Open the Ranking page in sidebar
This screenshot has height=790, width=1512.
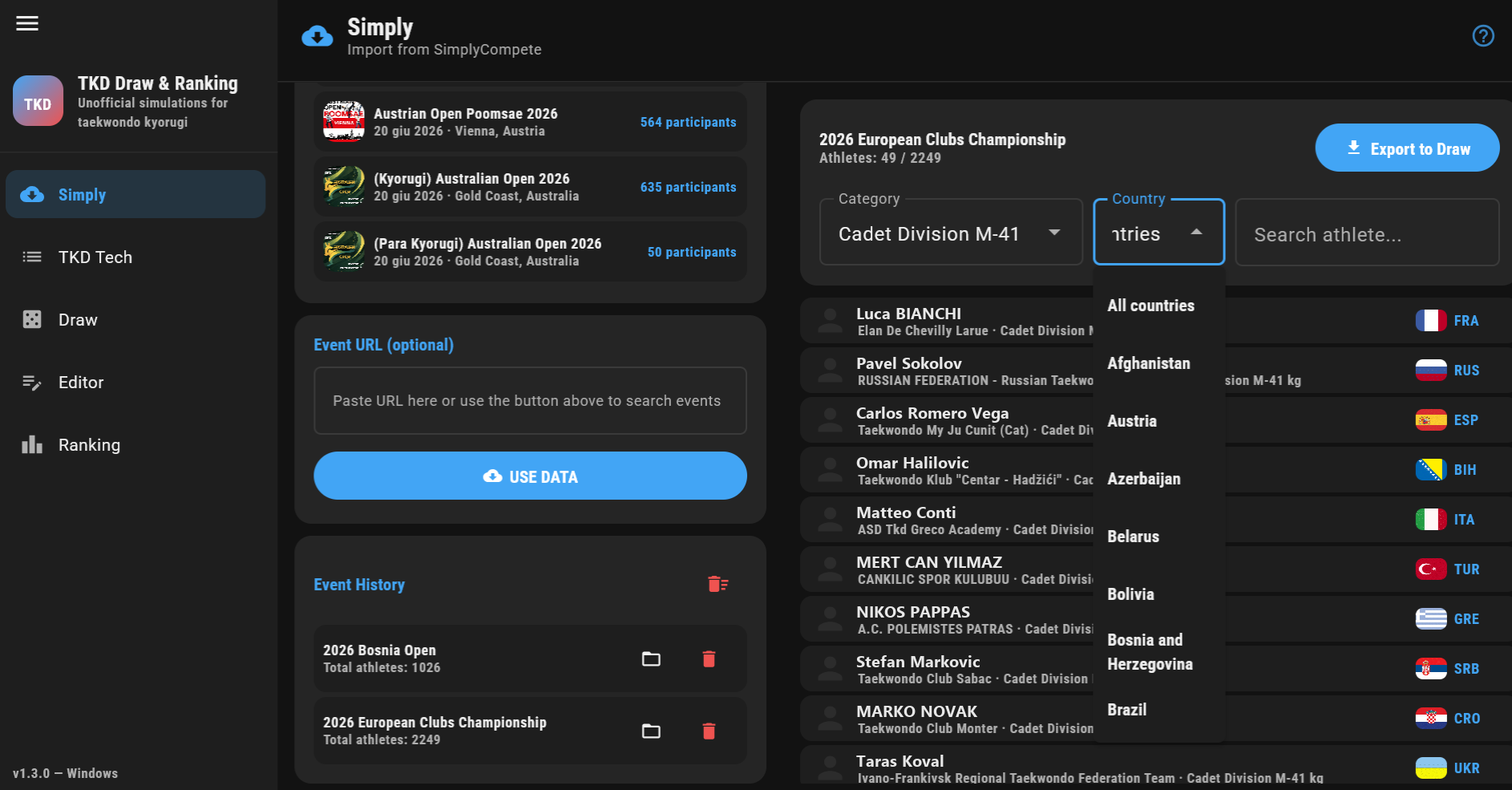pyautogui.click(x=135, y=444)
